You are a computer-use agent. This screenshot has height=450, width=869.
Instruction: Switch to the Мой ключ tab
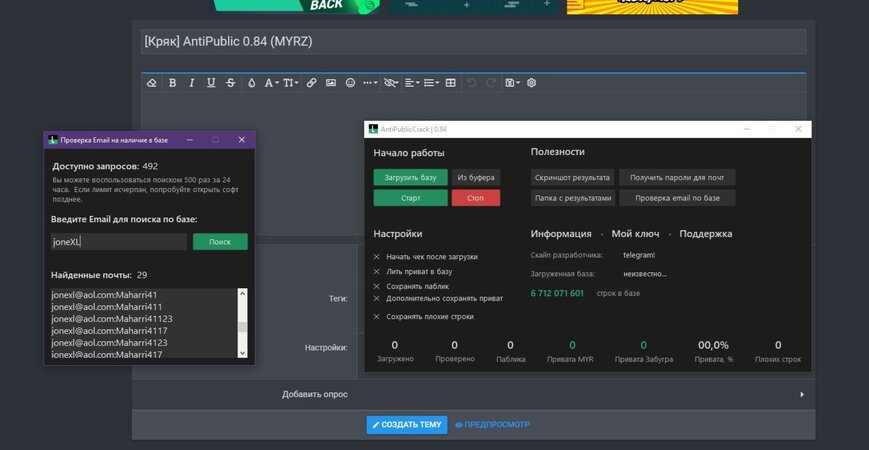point(635,234)
